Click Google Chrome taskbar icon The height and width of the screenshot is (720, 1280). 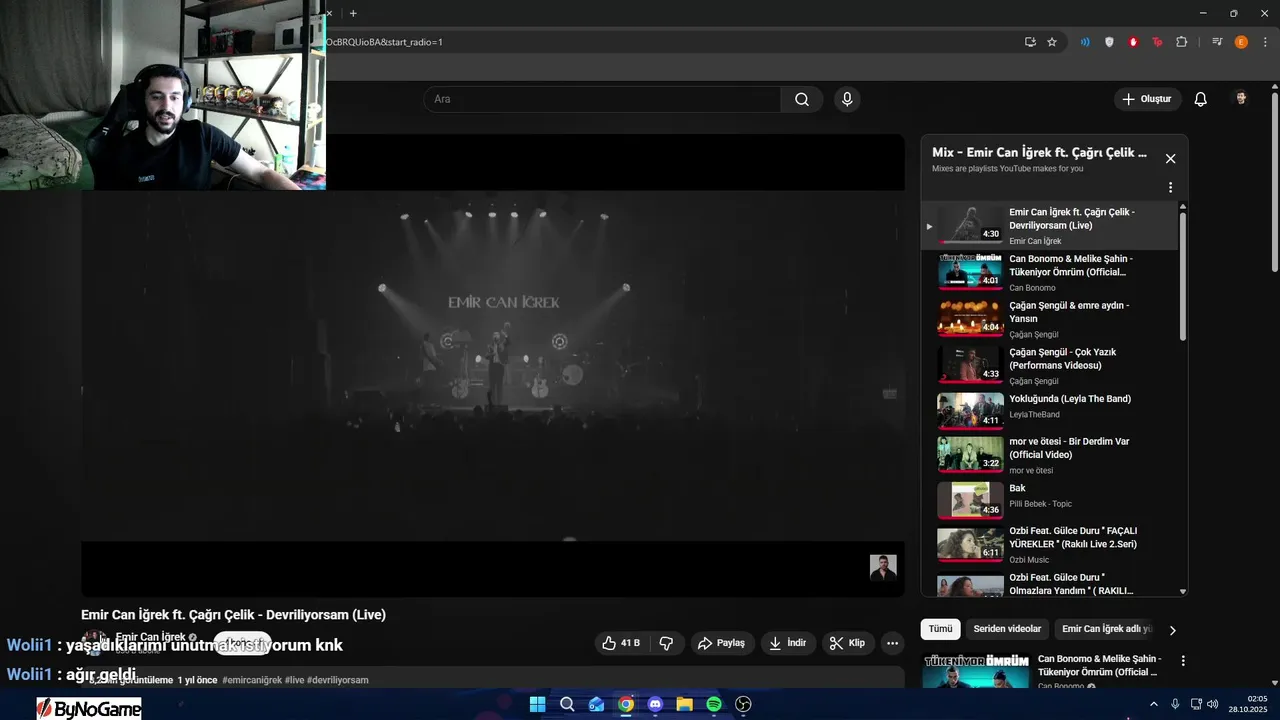(x=626, y=704)
